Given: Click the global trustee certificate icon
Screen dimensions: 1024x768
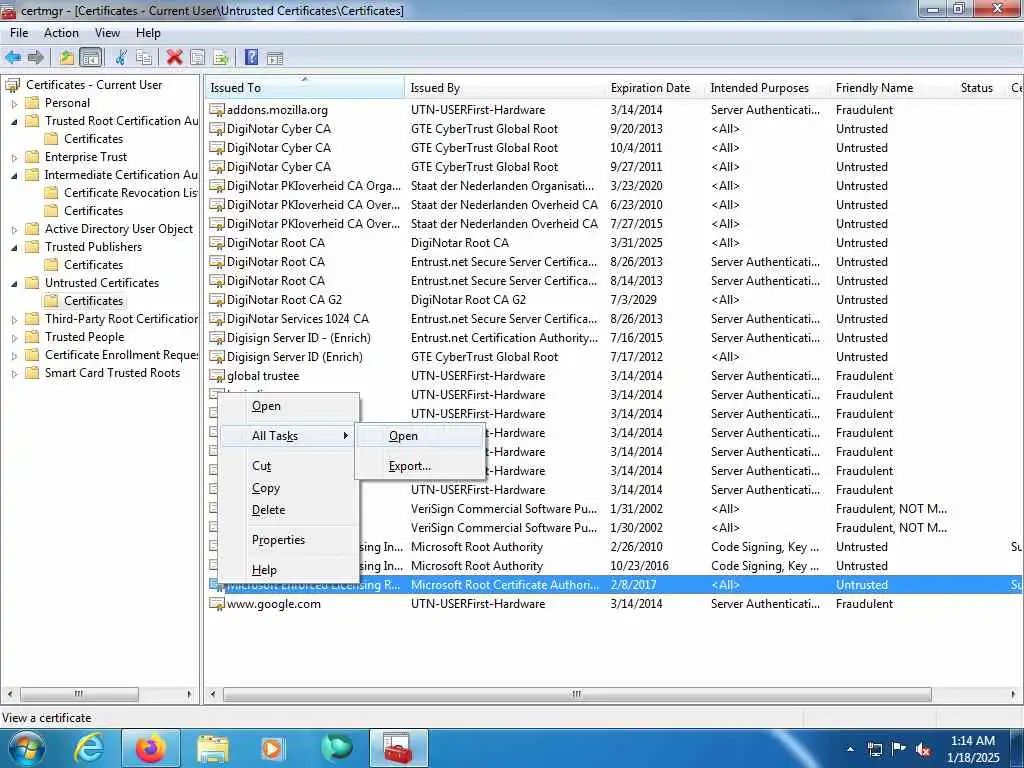Looking at the screenshot, I should 217,376.
